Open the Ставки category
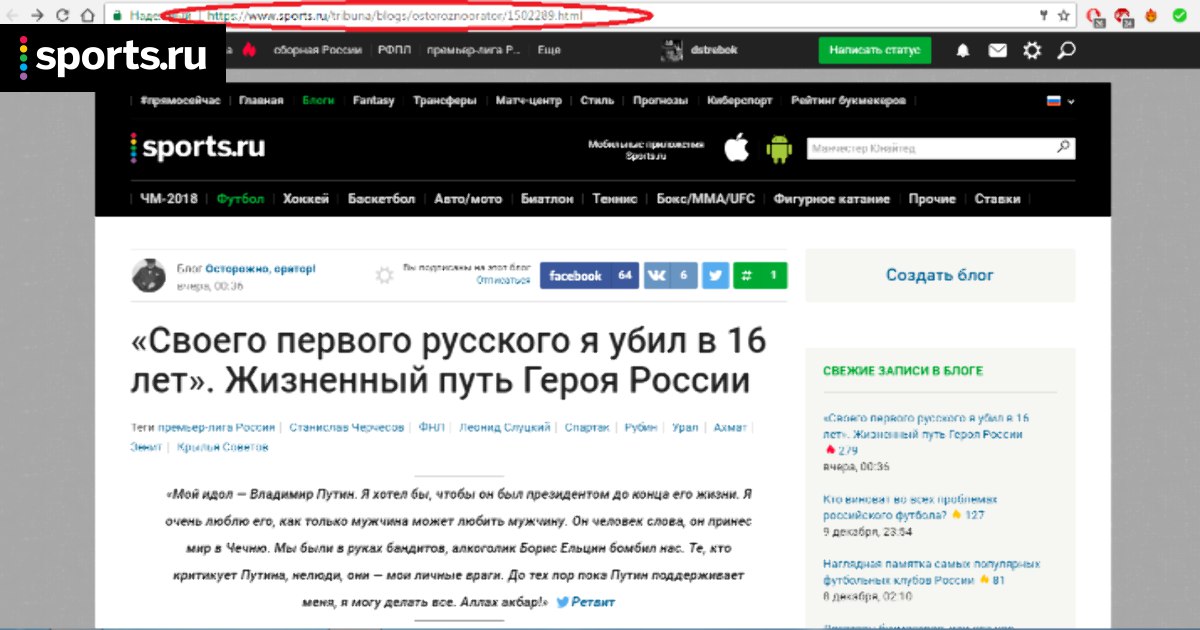The image size is (1200, 630). click(998, 199)
